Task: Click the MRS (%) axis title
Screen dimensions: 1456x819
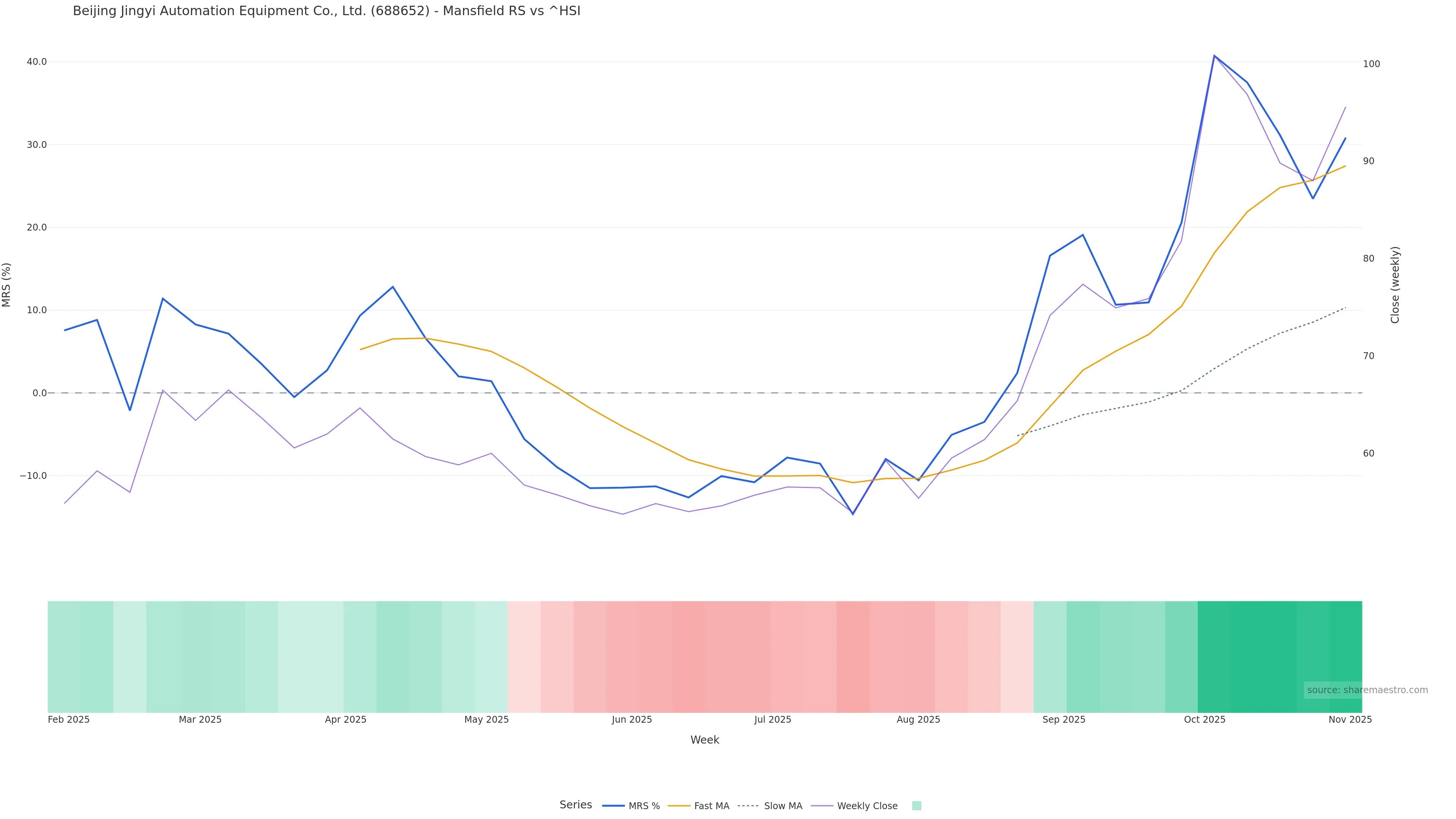Action: [x=7, y=284]
